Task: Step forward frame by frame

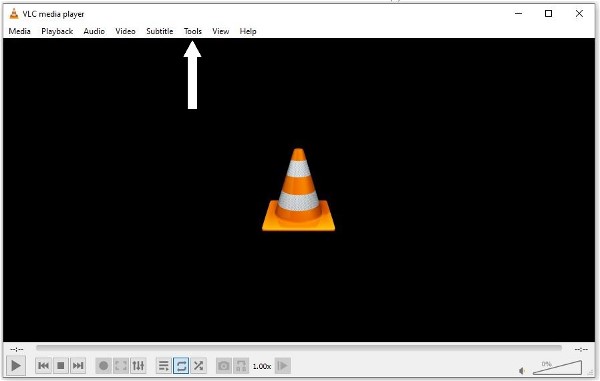Action: tap(283, 366)
